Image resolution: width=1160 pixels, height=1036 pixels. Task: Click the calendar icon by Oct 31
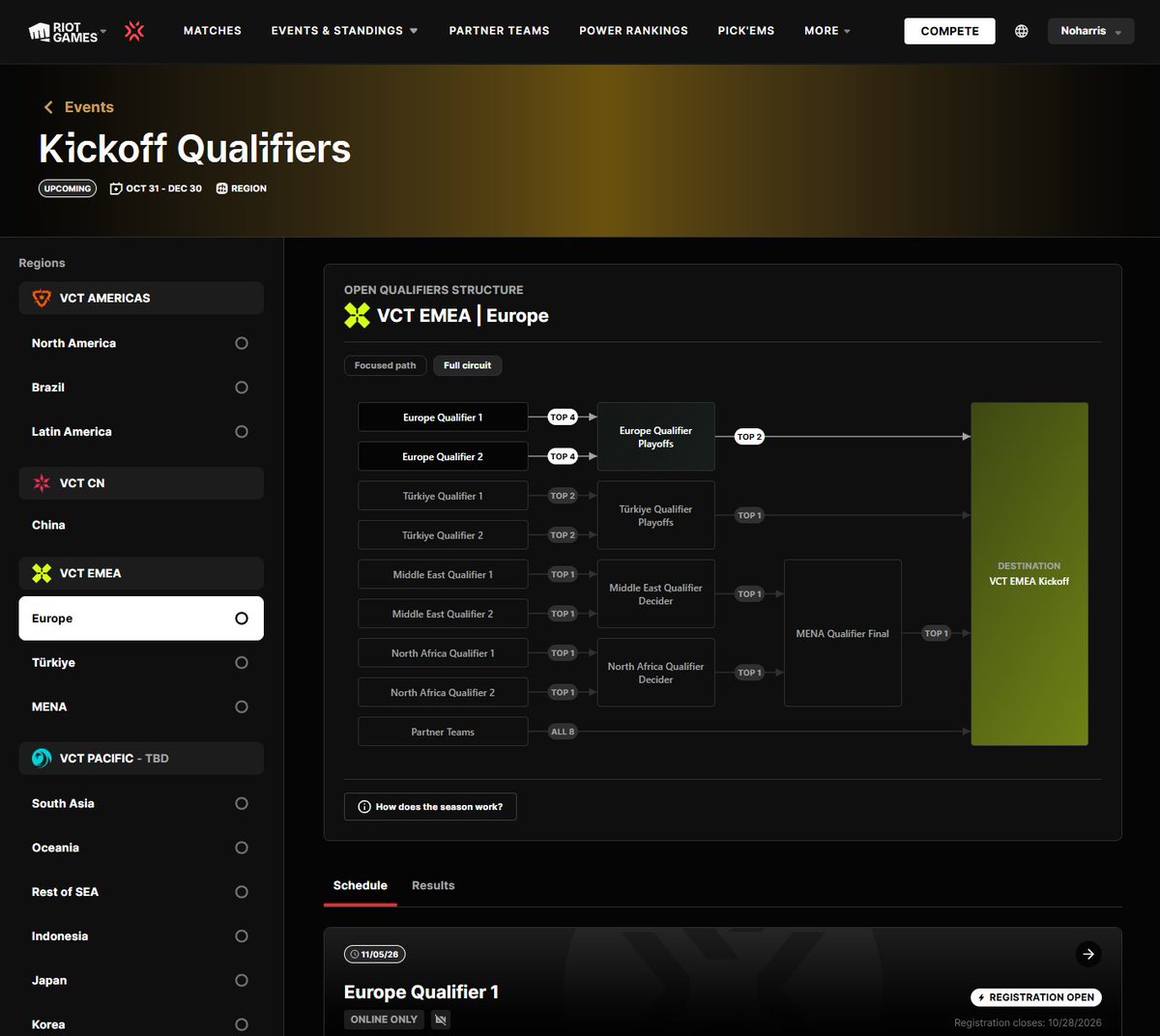pyautogui.click(x=116, y=188)
